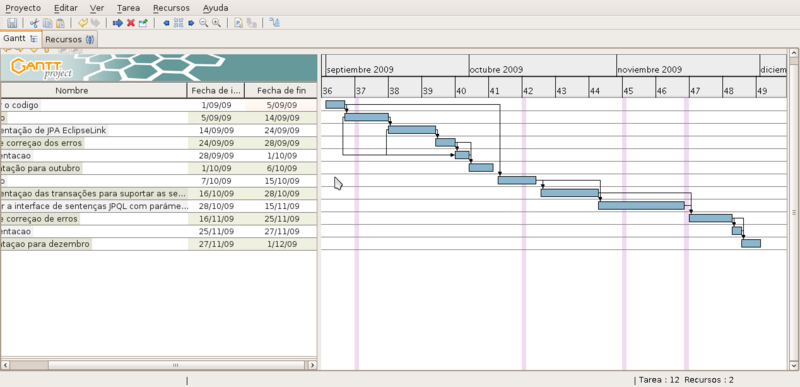Click the red X Delete task icon
The width and height of the screenshot is (800, 387).
coord(131,23)
